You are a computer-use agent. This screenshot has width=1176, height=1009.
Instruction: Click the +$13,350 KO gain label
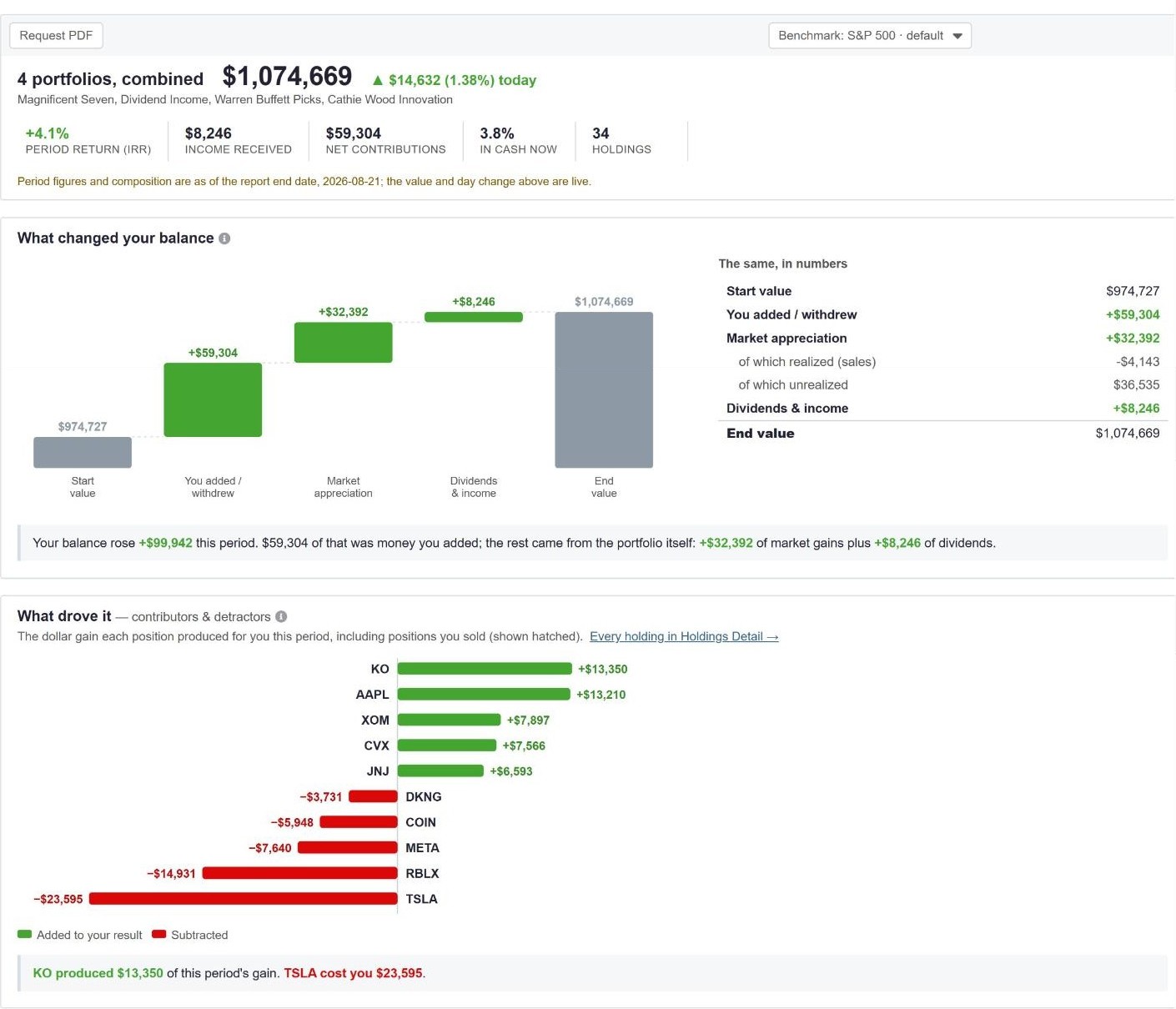603,669
